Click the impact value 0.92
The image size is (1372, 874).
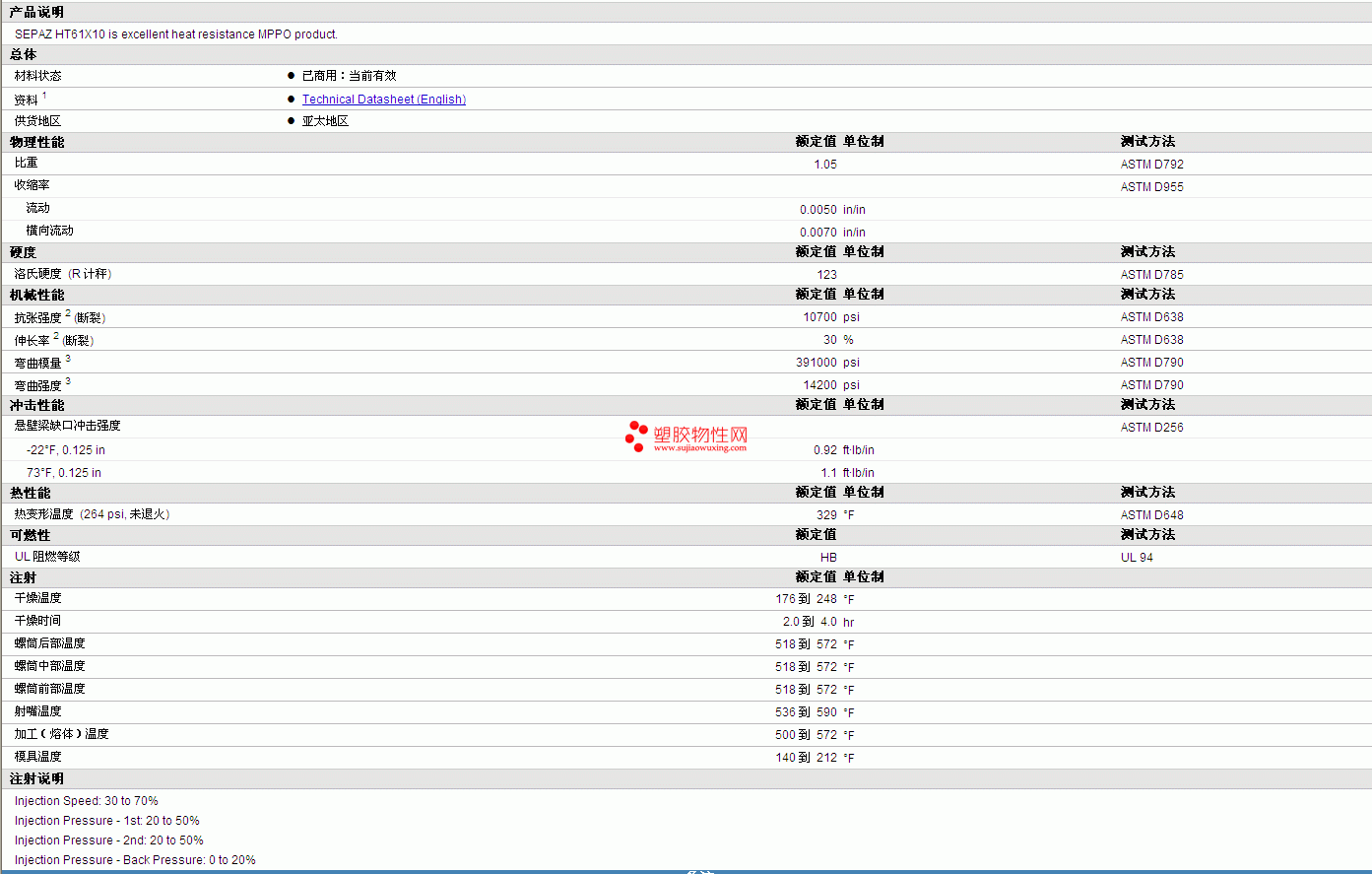825,450
